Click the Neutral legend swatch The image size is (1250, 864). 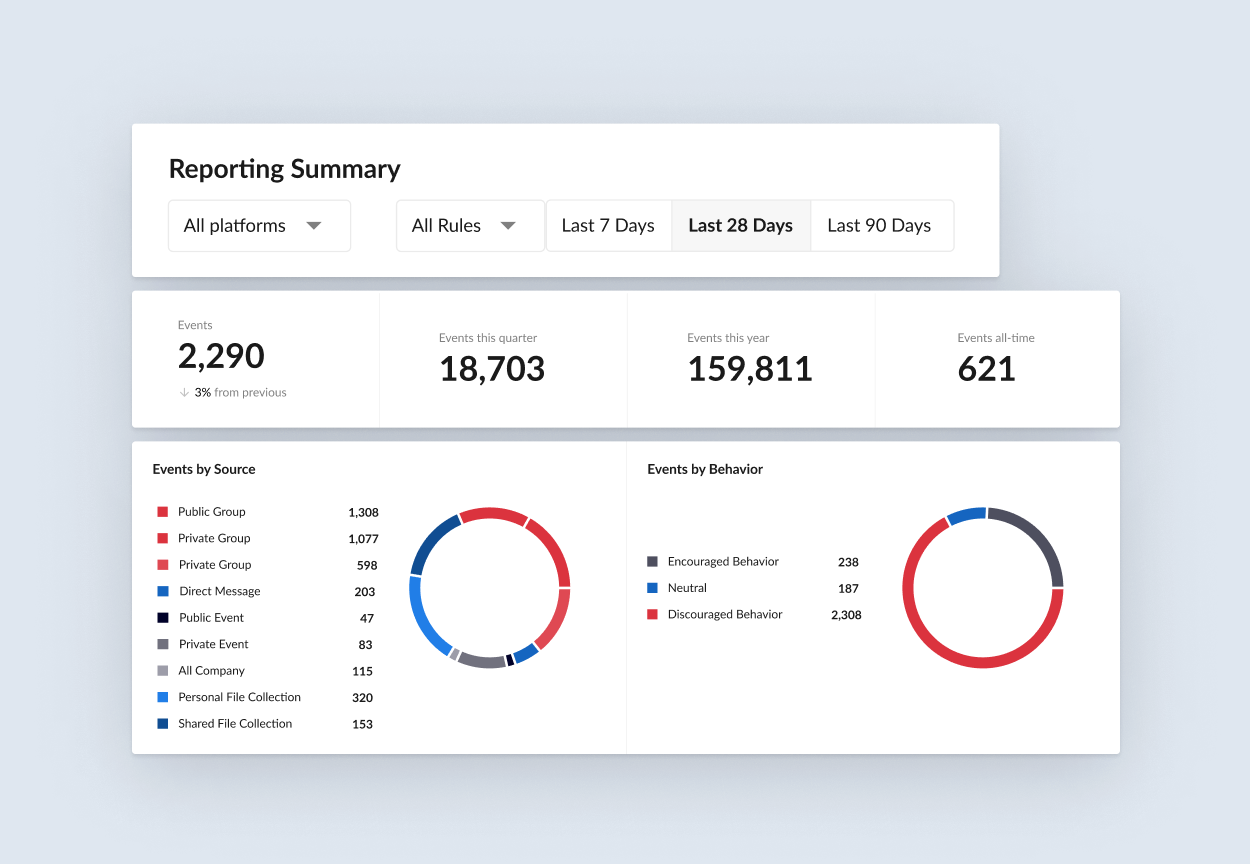pyautogui.click(x=652, y=588)
